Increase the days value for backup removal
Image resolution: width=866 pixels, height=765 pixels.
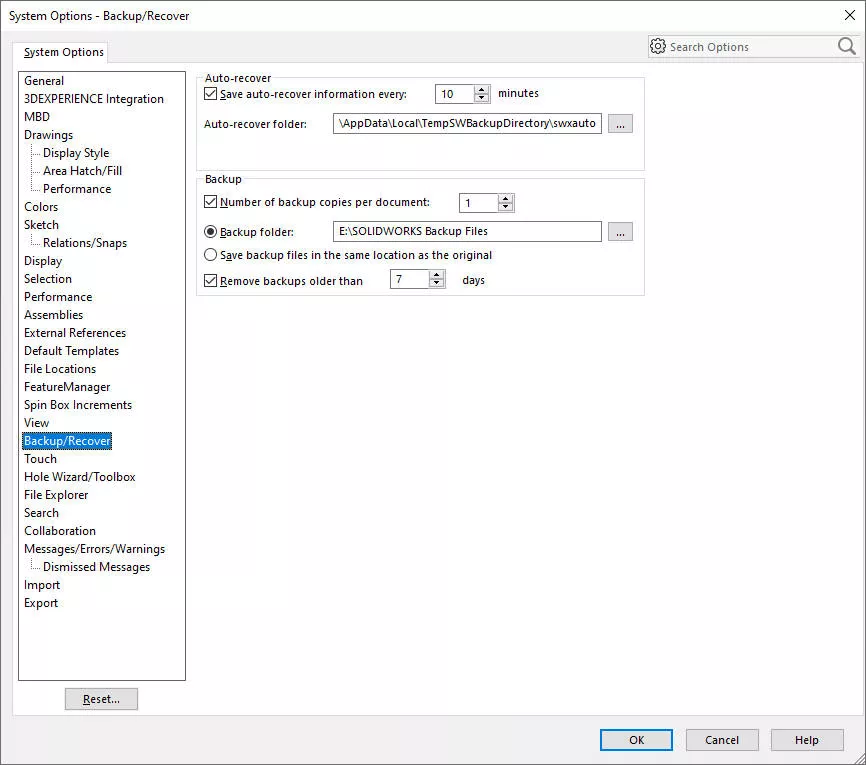tap(436, 274)
